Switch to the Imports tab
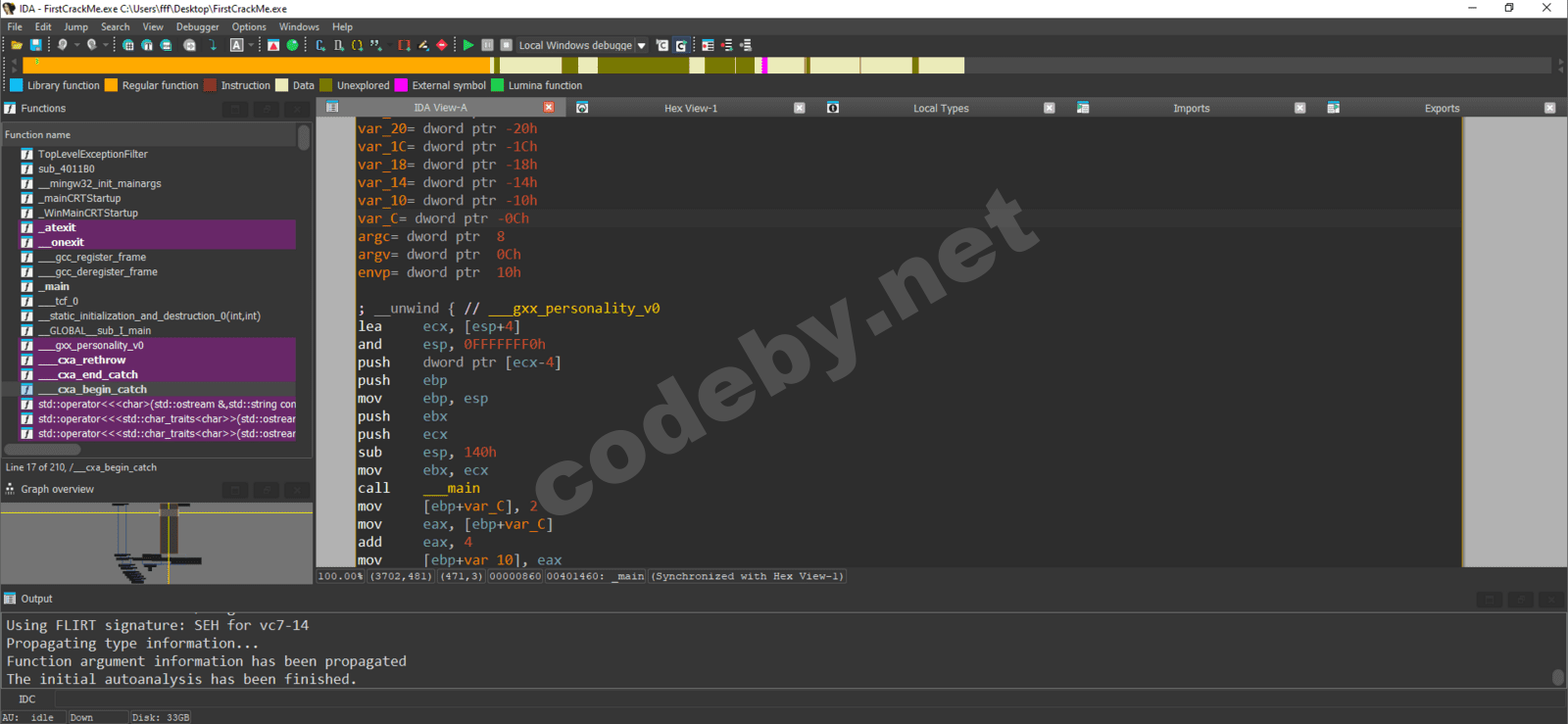This screenshot has height=724, width=1568. [x=1191, y=109]
